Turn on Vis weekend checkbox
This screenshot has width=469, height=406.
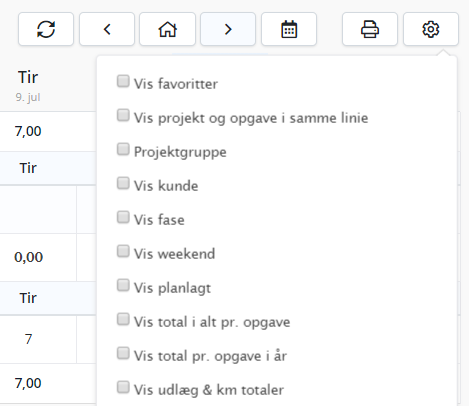tap(123, 251)
